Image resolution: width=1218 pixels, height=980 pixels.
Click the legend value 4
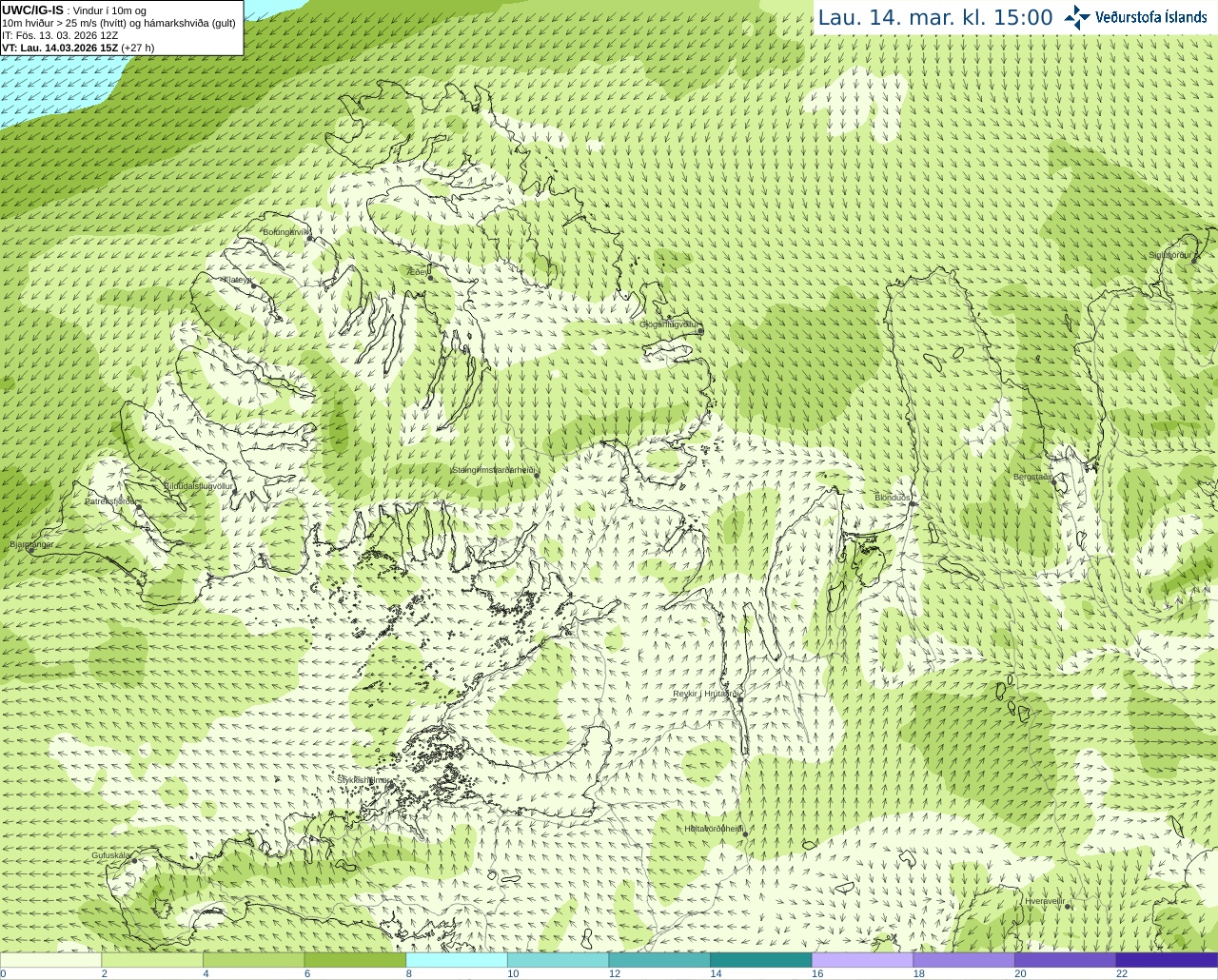(x=206, y=973)
